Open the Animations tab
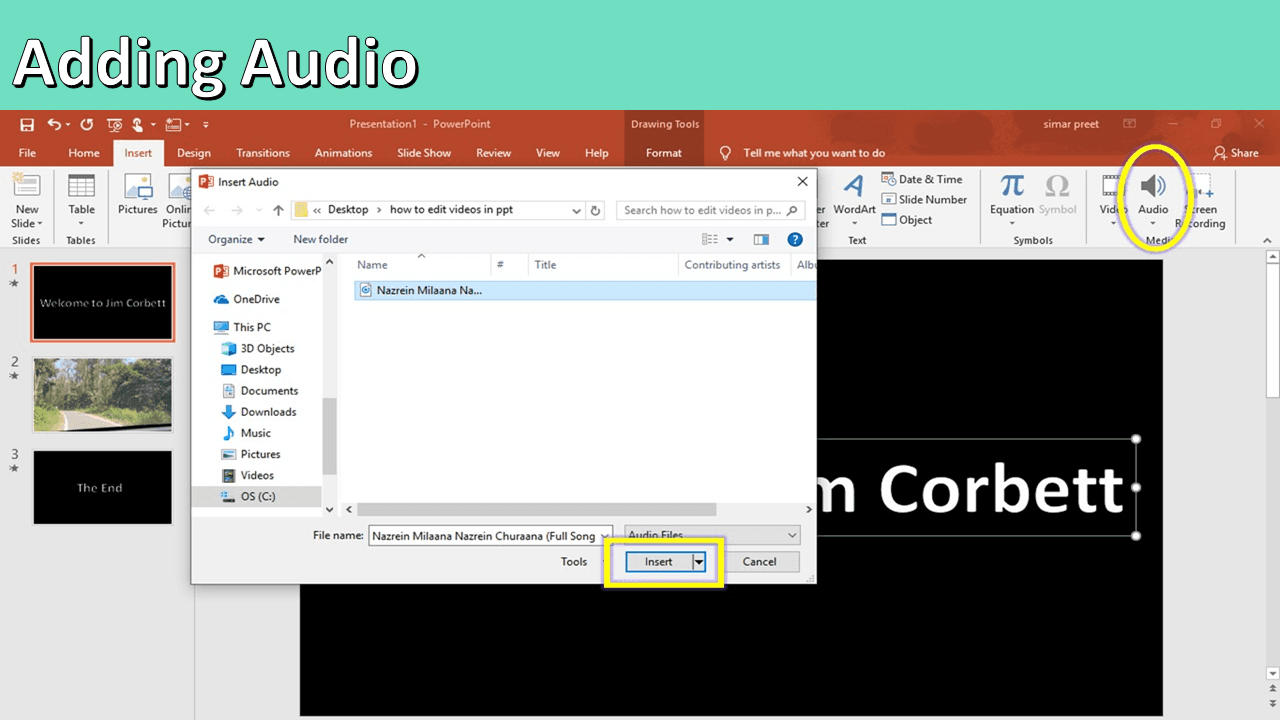This screenshot has width=1280, height=720. click(344, 153)
